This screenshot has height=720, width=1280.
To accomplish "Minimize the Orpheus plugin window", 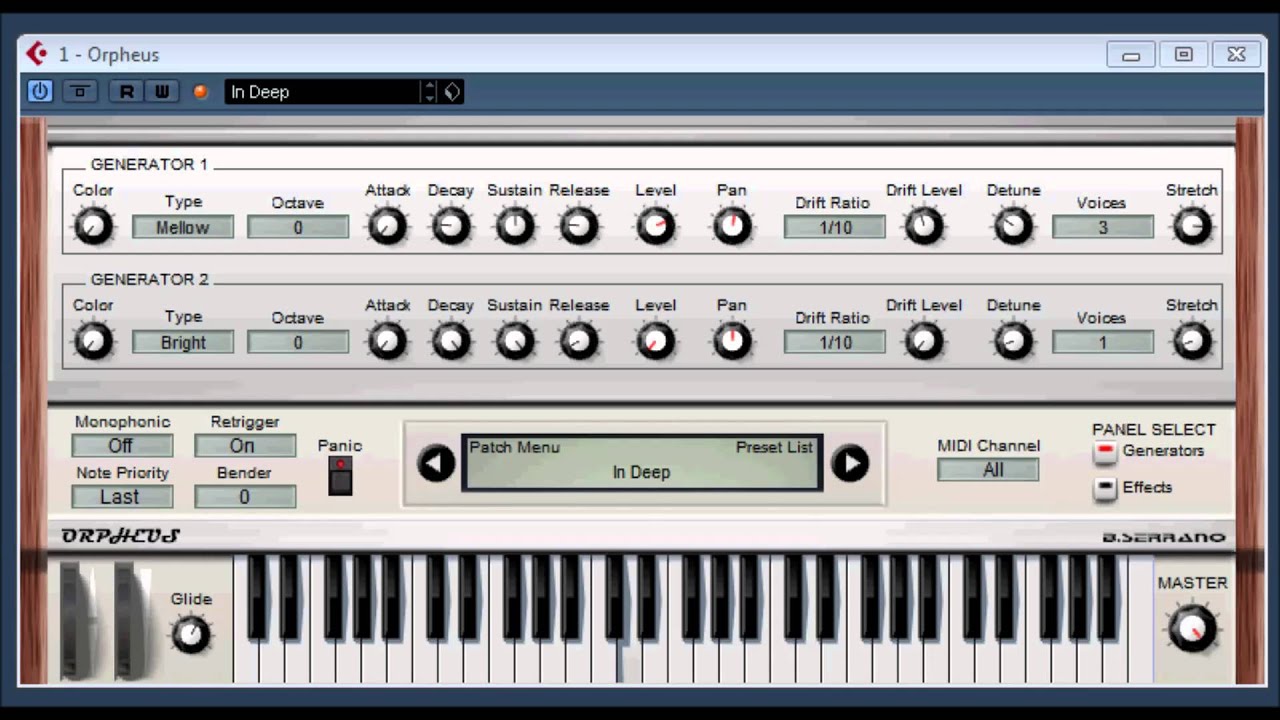I will [x=1131, y=55].
